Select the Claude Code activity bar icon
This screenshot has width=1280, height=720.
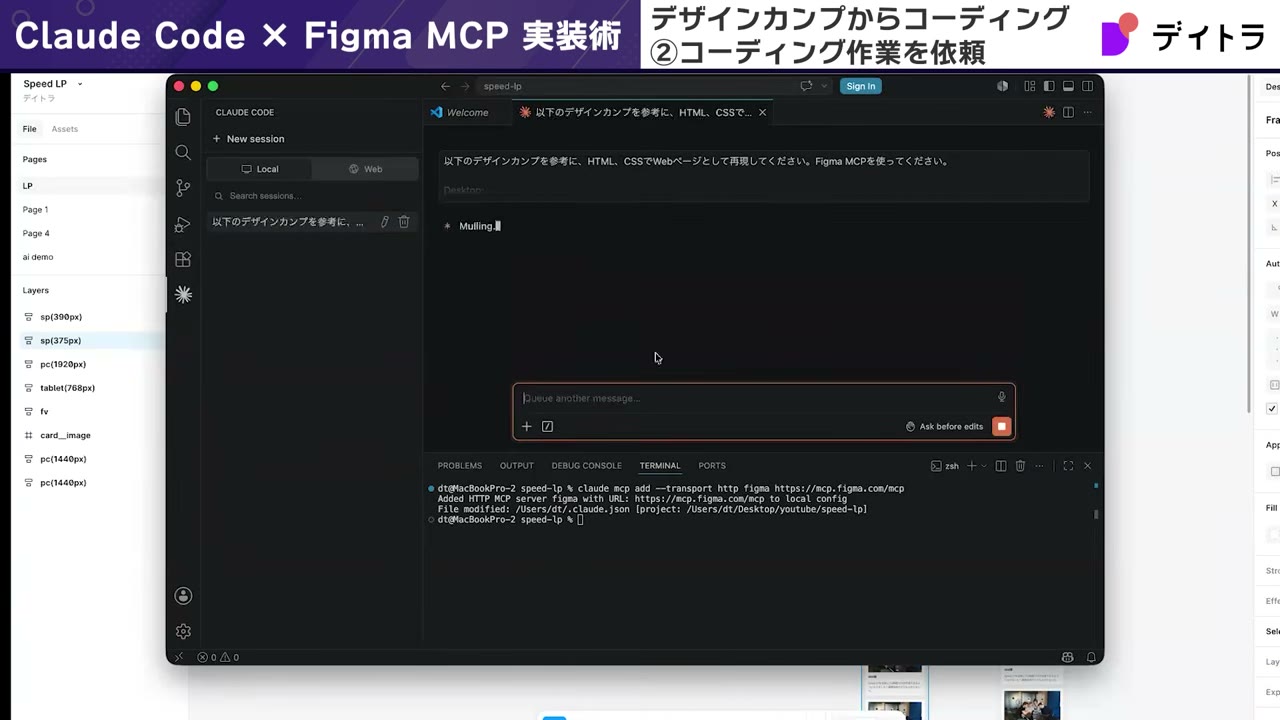[x=183, y=294]
